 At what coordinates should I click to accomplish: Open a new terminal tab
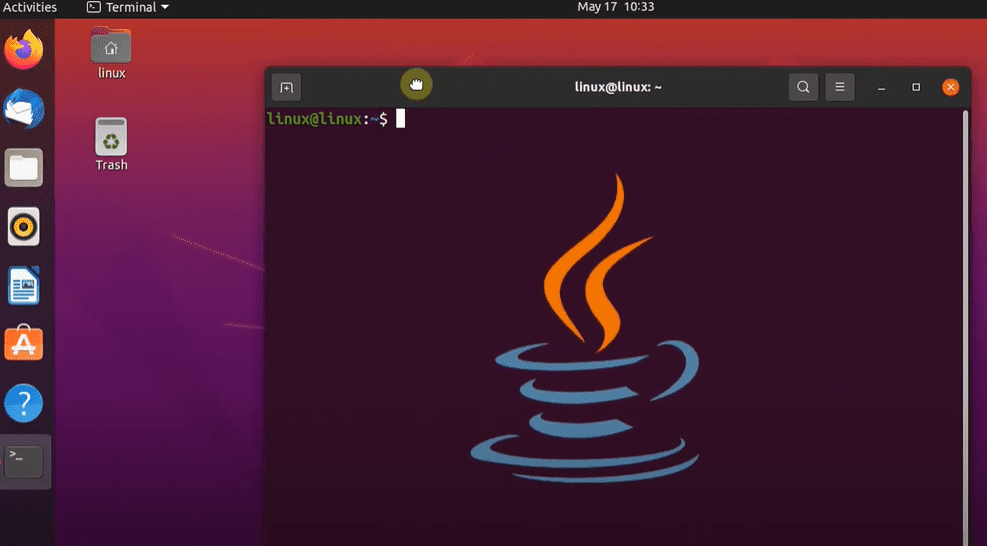(286, 87)
